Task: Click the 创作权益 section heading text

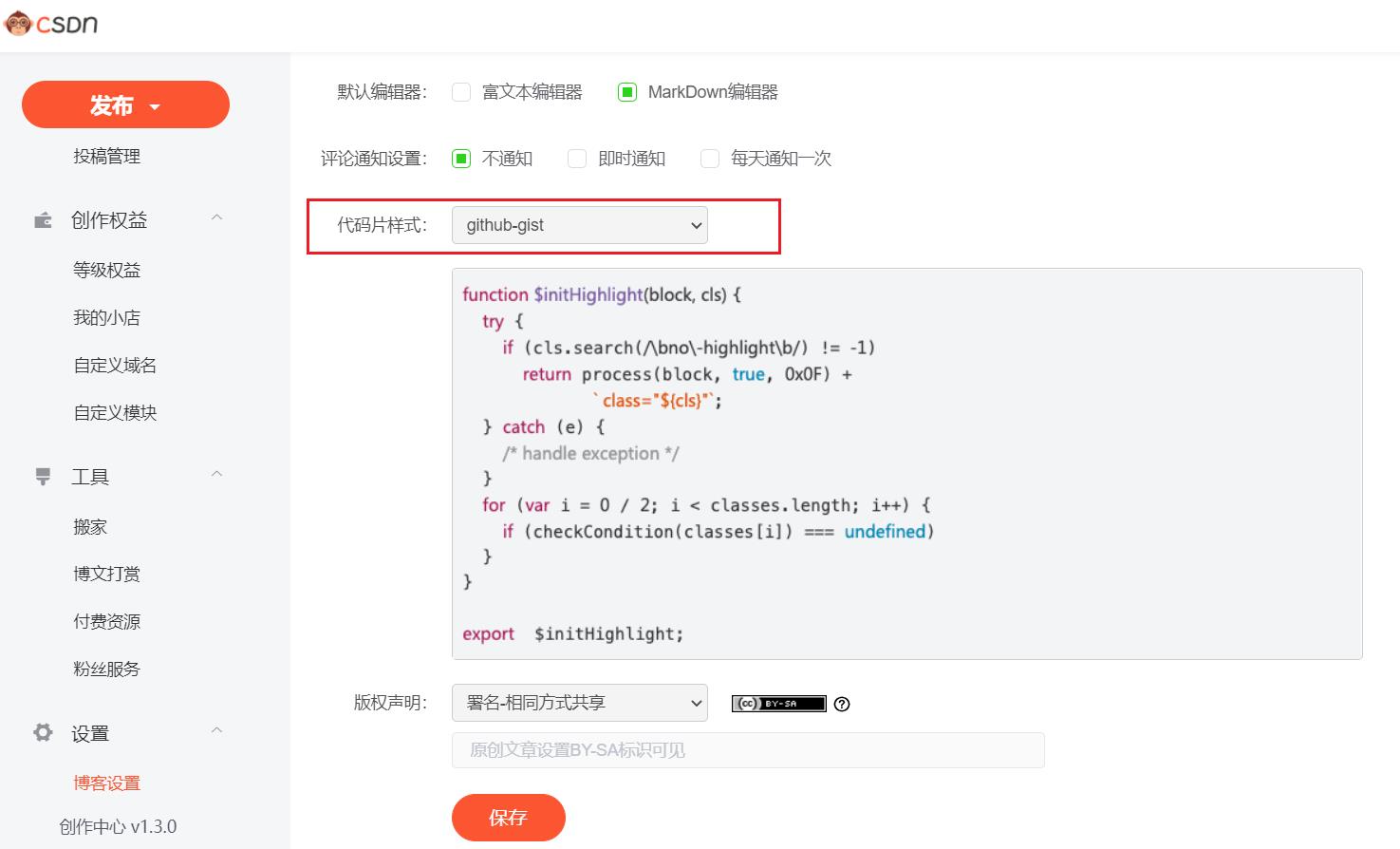Action: [x=109, y=220]
